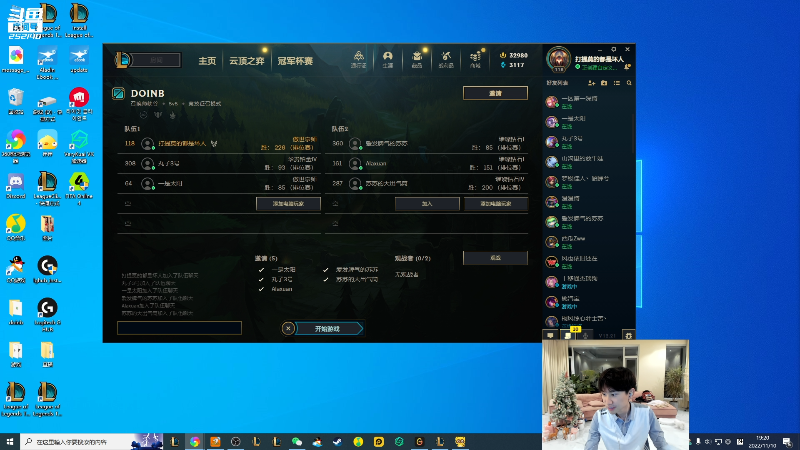Click the add friend icon in friends panel
This screenshot has height=450, width=800.
pyautogui.click(x=591, y=83)
